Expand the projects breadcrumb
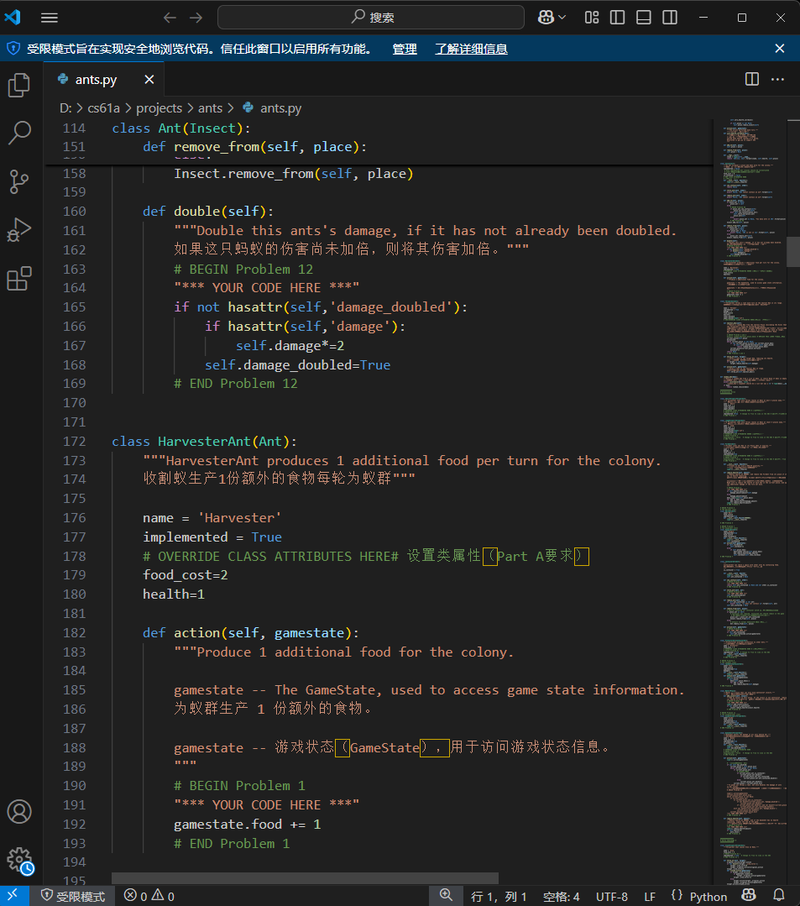This screenshot has width=800, height=906. (159, 108)
